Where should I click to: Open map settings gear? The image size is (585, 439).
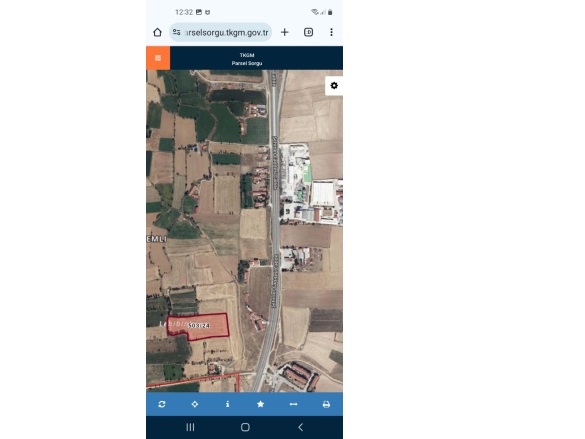click(x=334, y=86)
